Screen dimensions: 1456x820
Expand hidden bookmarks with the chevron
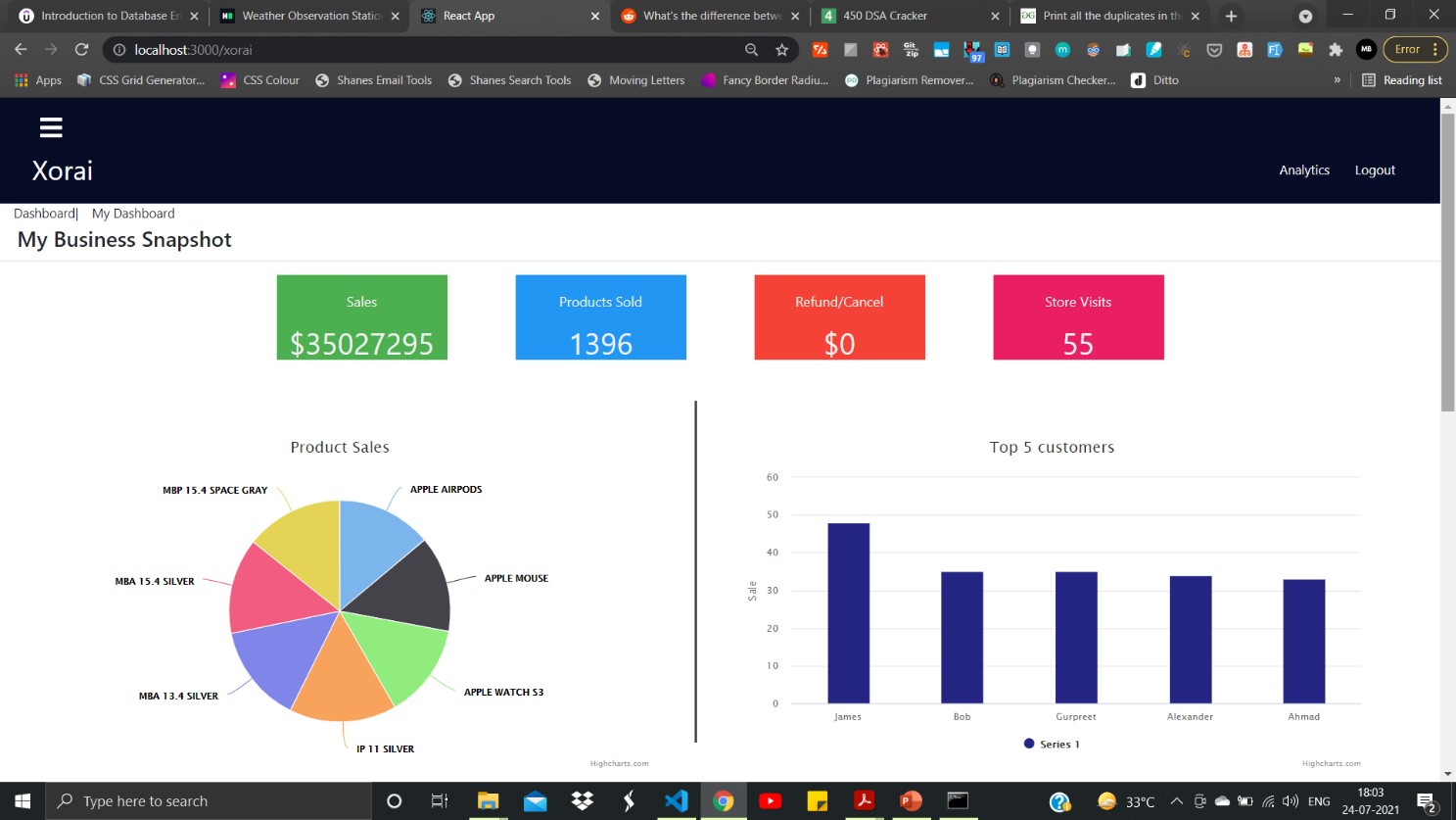tap(1338, 80)
